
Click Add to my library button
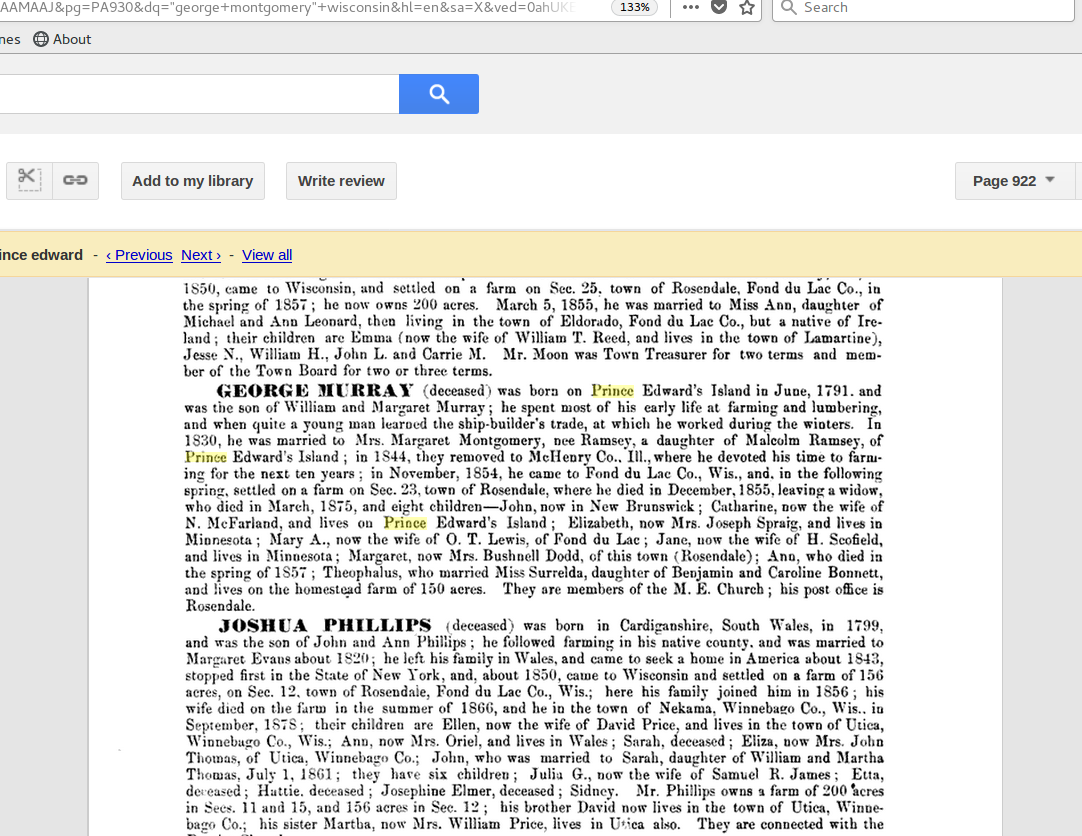tap(193, 181)
